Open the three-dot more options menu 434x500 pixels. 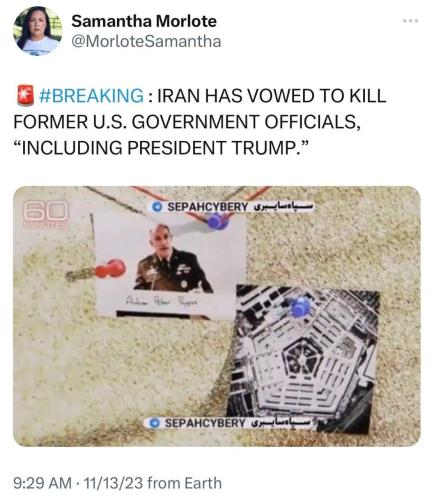point(410,21)
